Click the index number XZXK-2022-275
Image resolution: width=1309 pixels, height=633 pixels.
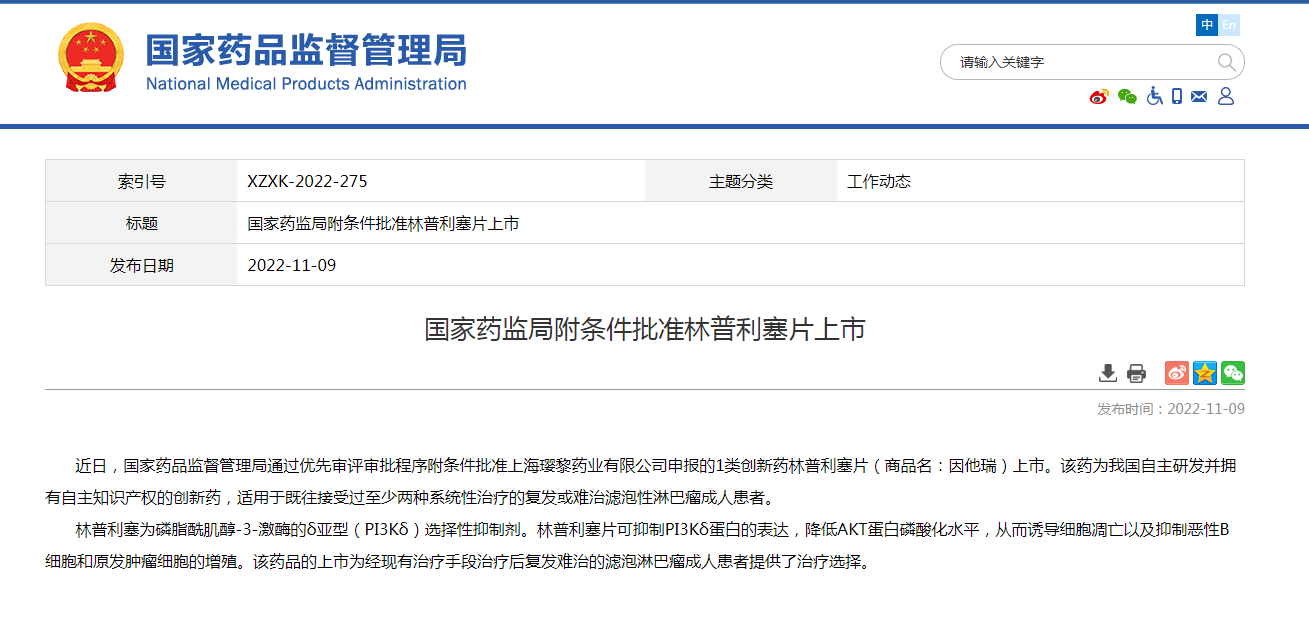pyautogui.click(x=307, y=181)
